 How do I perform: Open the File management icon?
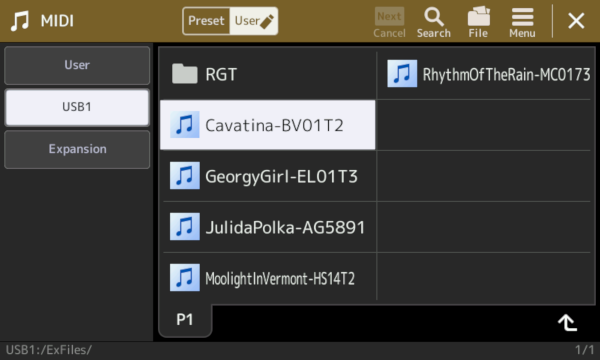point(478,22)
